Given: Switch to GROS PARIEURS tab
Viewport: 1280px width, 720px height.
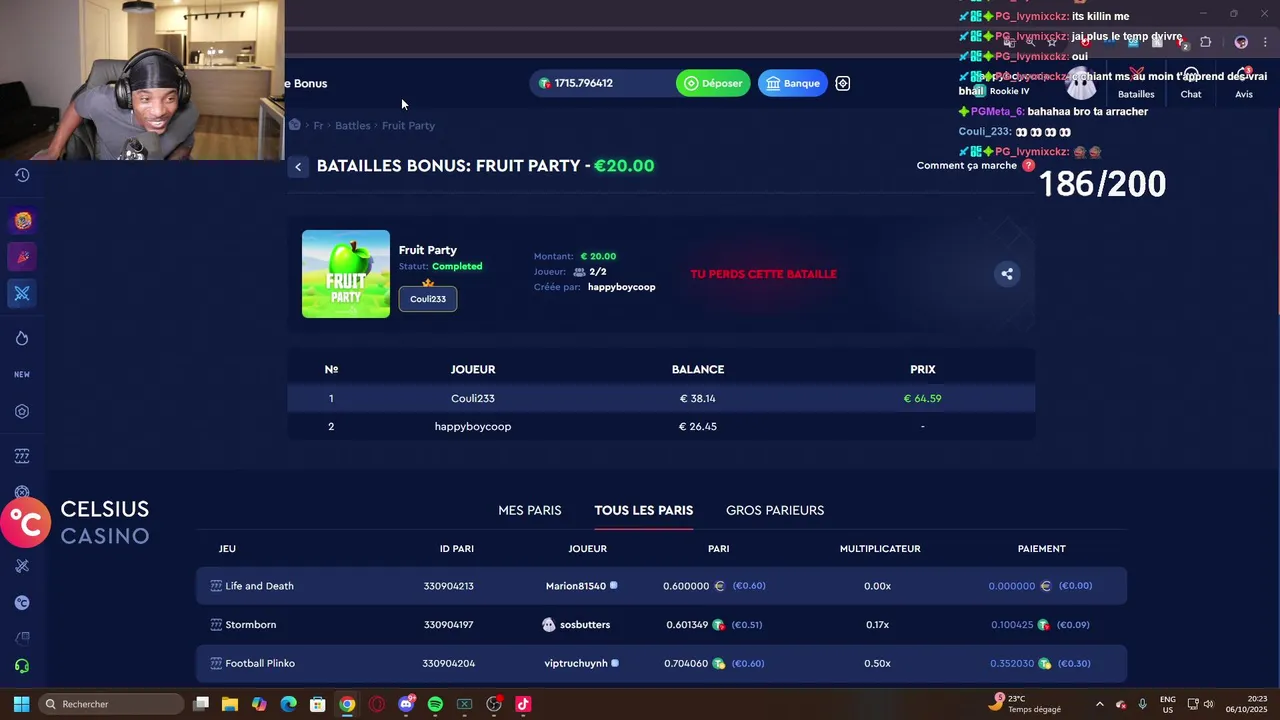Looking at the screenshot, I should pos(775,510).
